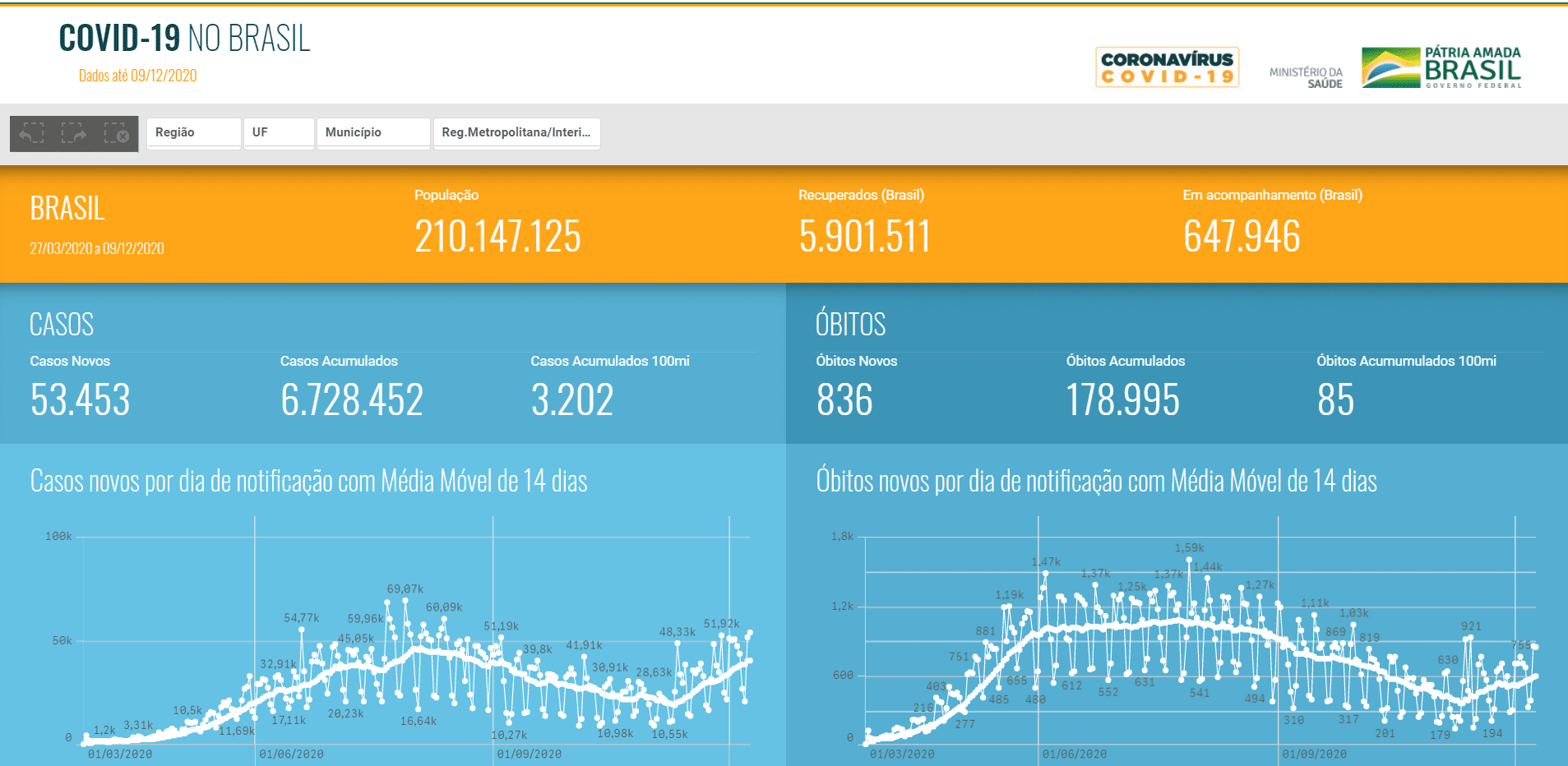
Task: Click the Ministério da Saúde logo
Action: 1306,77
